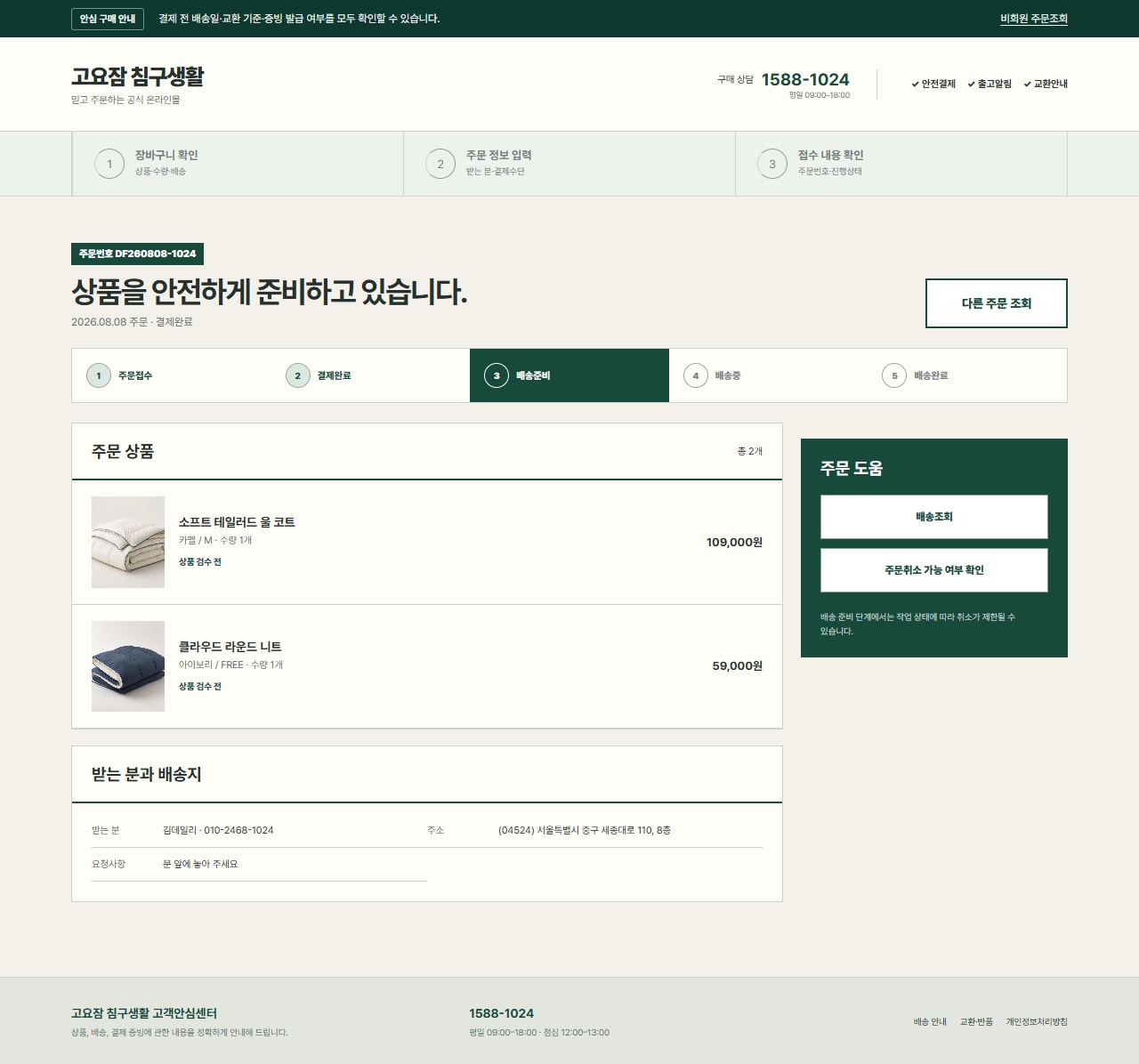Click the number 5 circle beside 배송완료
The width and height of the screenshot is (1139, 1064).
(x=894, y=375)
